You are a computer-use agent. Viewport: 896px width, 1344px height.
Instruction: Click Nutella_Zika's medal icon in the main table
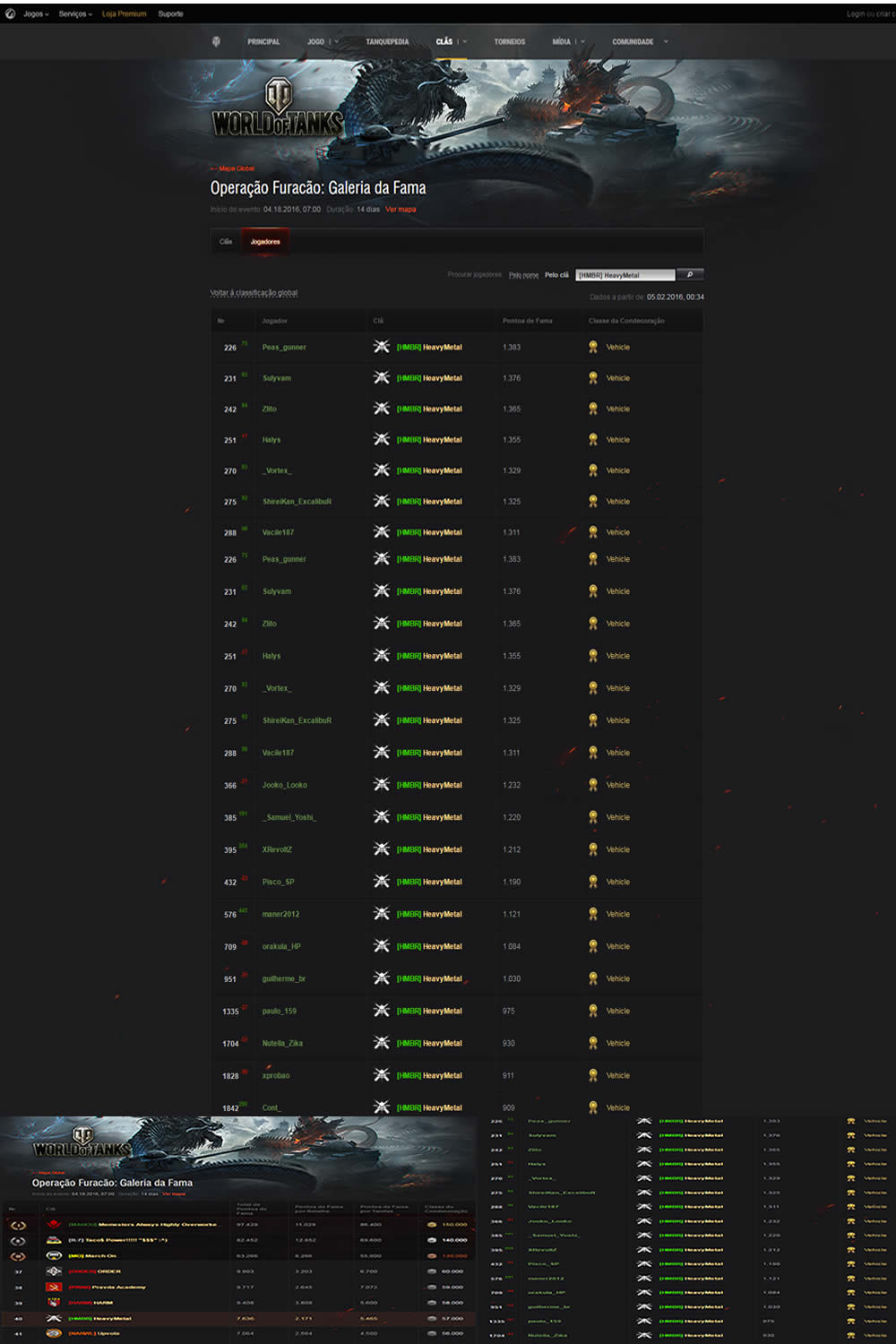coord(593,1042)
